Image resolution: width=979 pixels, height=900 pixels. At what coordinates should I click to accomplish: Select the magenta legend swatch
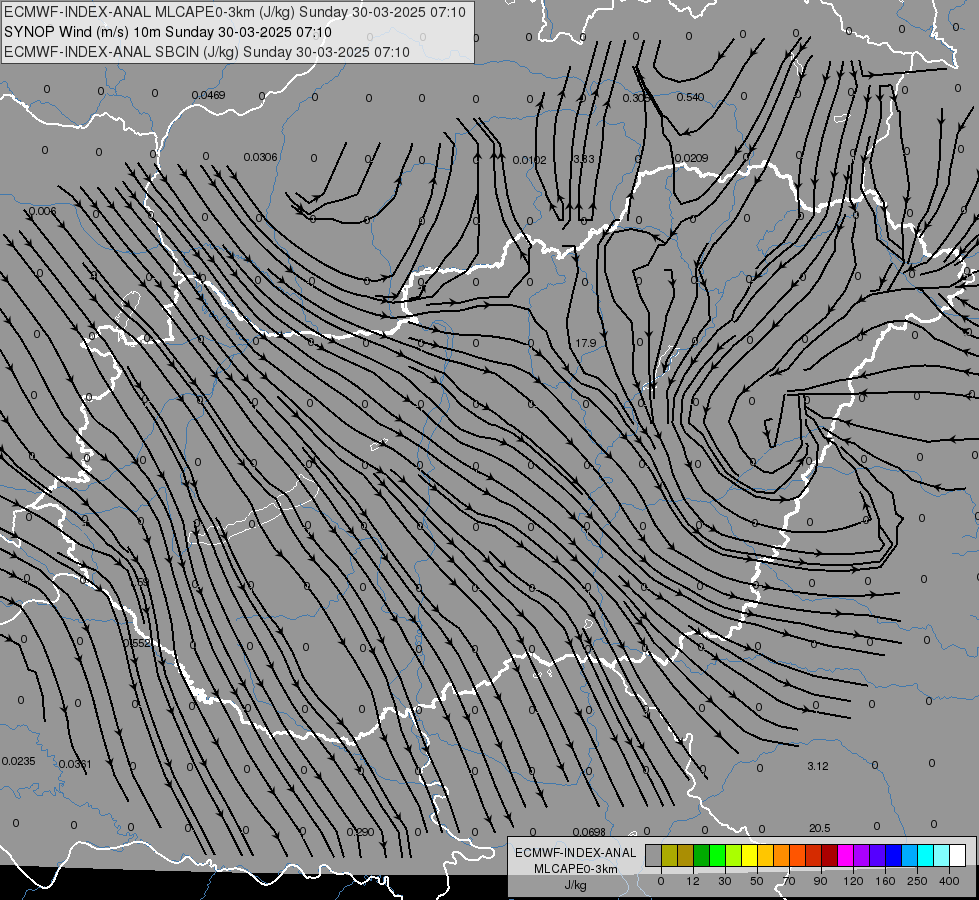(x=846, y=855)
